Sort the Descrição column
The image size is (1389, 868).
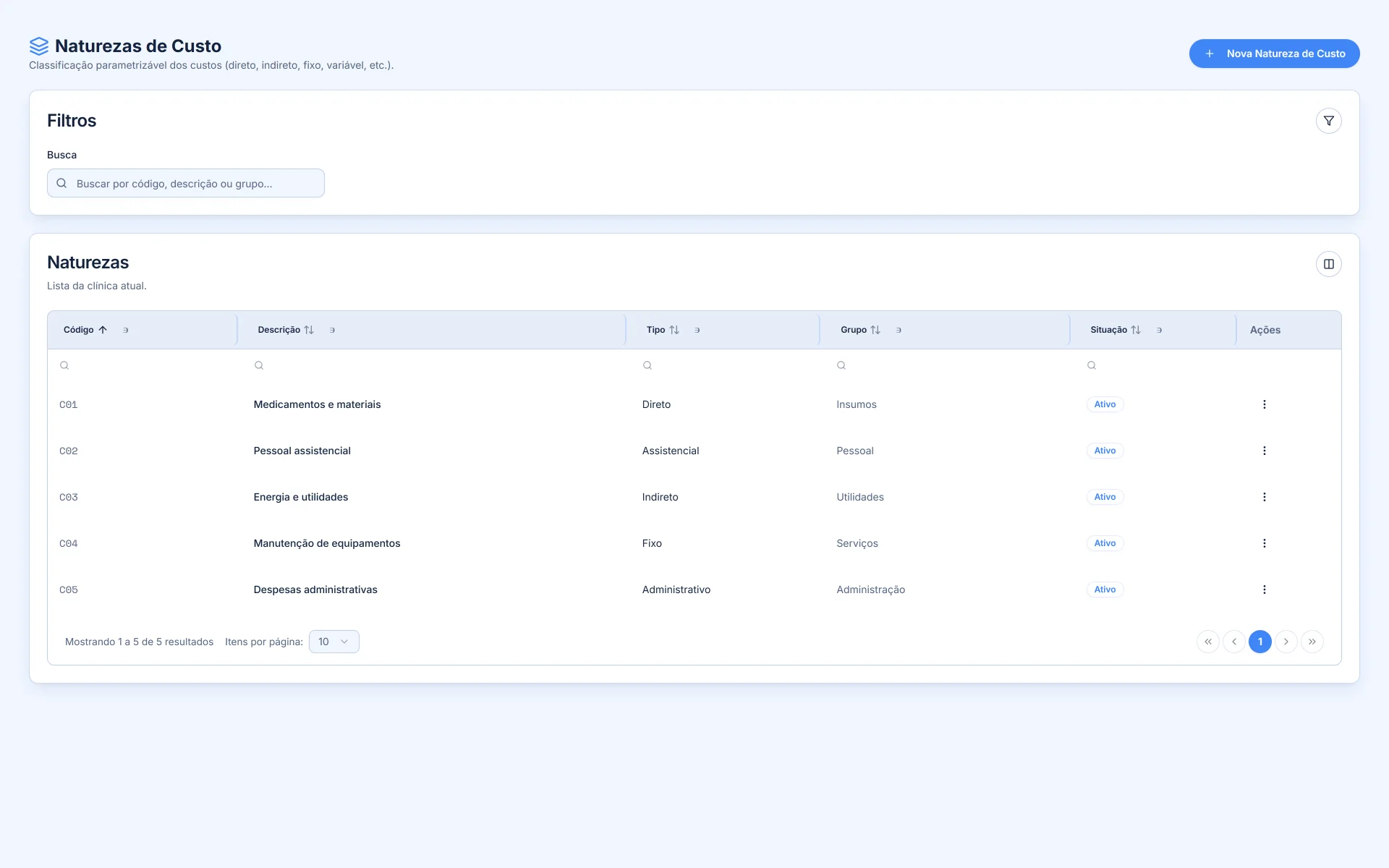(x=309, y=330)
